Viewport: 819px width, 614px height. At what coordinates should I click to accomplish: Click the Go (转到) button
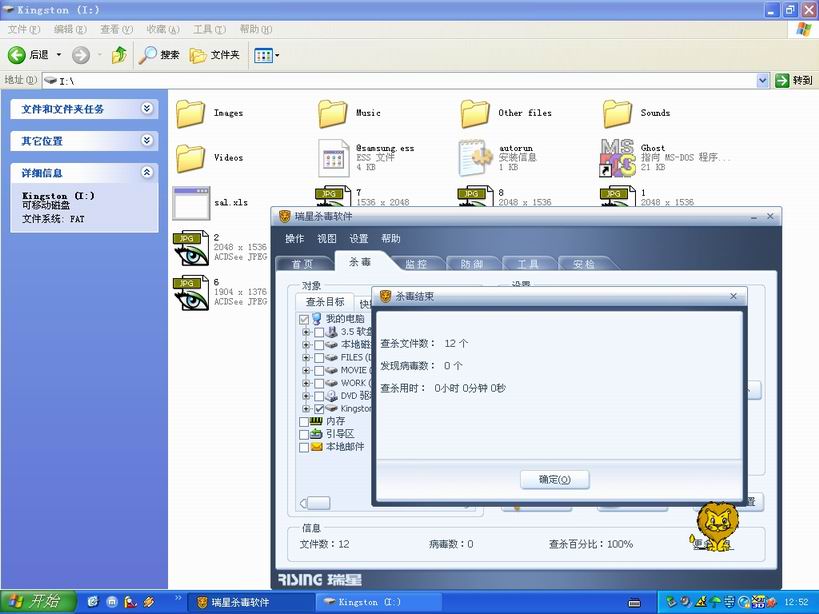click(794, 80)
